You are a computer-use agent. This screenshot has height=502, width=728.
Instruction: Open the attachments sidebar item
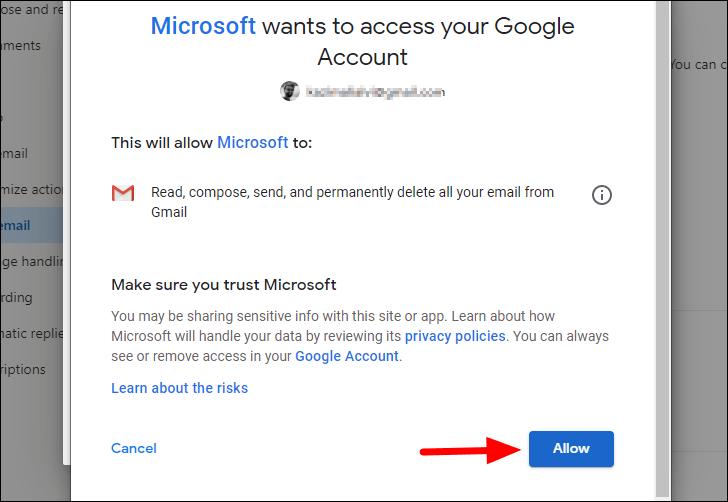tap(20, 46)
